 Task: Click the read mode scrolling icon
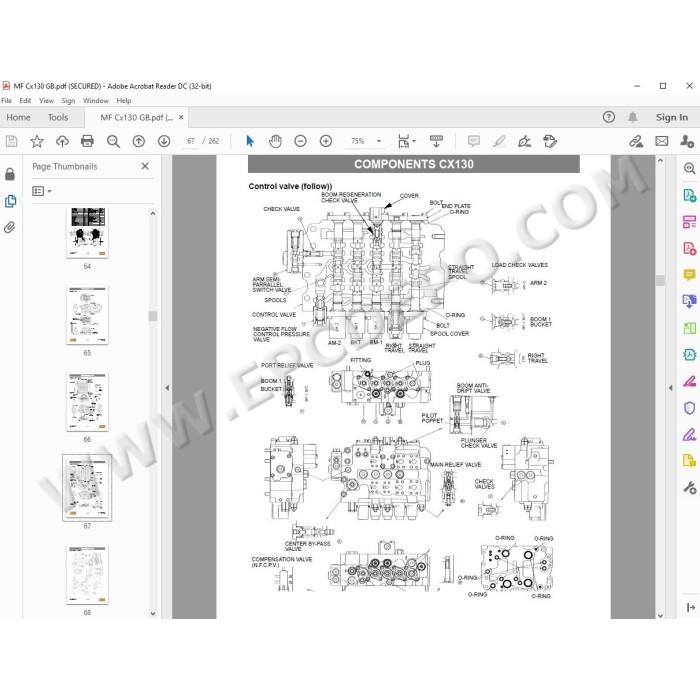point(436,141)
